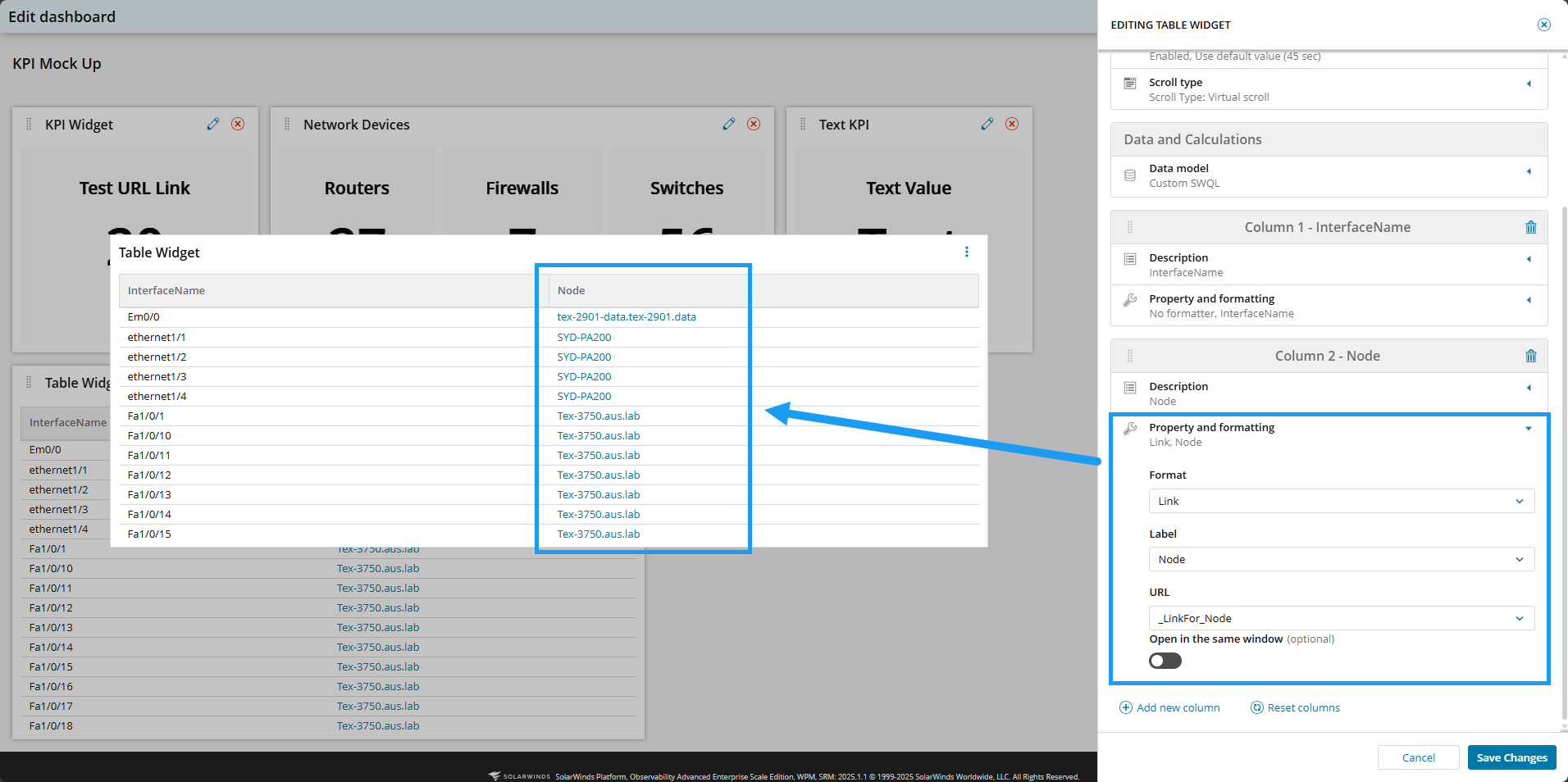This screenshot has height=782, width=1568.
Task: Click the Cancel button
Action: click(x=1418, y=757)
